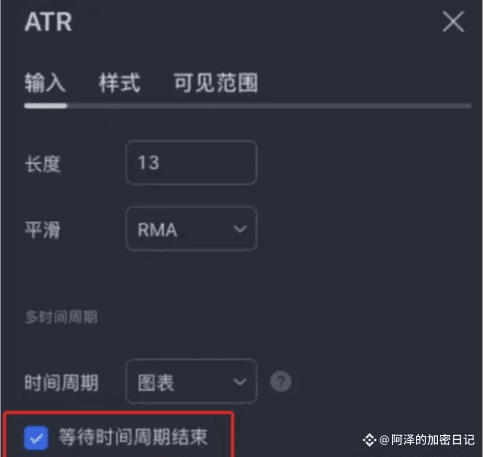Click the 多时间周期 section heading
Image resolution: width=483 pixels, height=457 pixels.
pyautogui.click(x=61, y=317)
